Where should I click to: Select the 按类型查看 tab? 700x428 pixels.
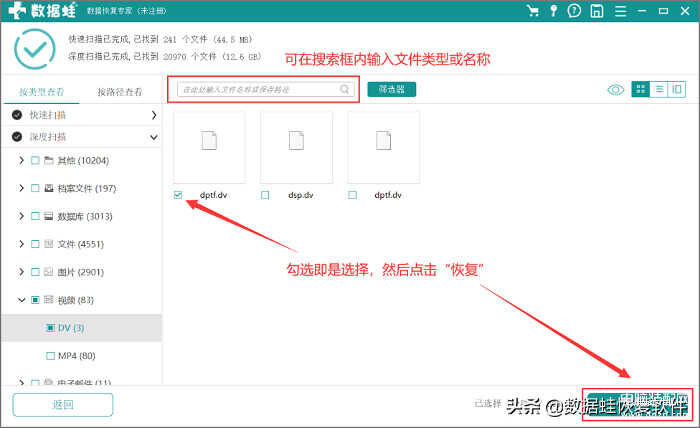[41, 92]
